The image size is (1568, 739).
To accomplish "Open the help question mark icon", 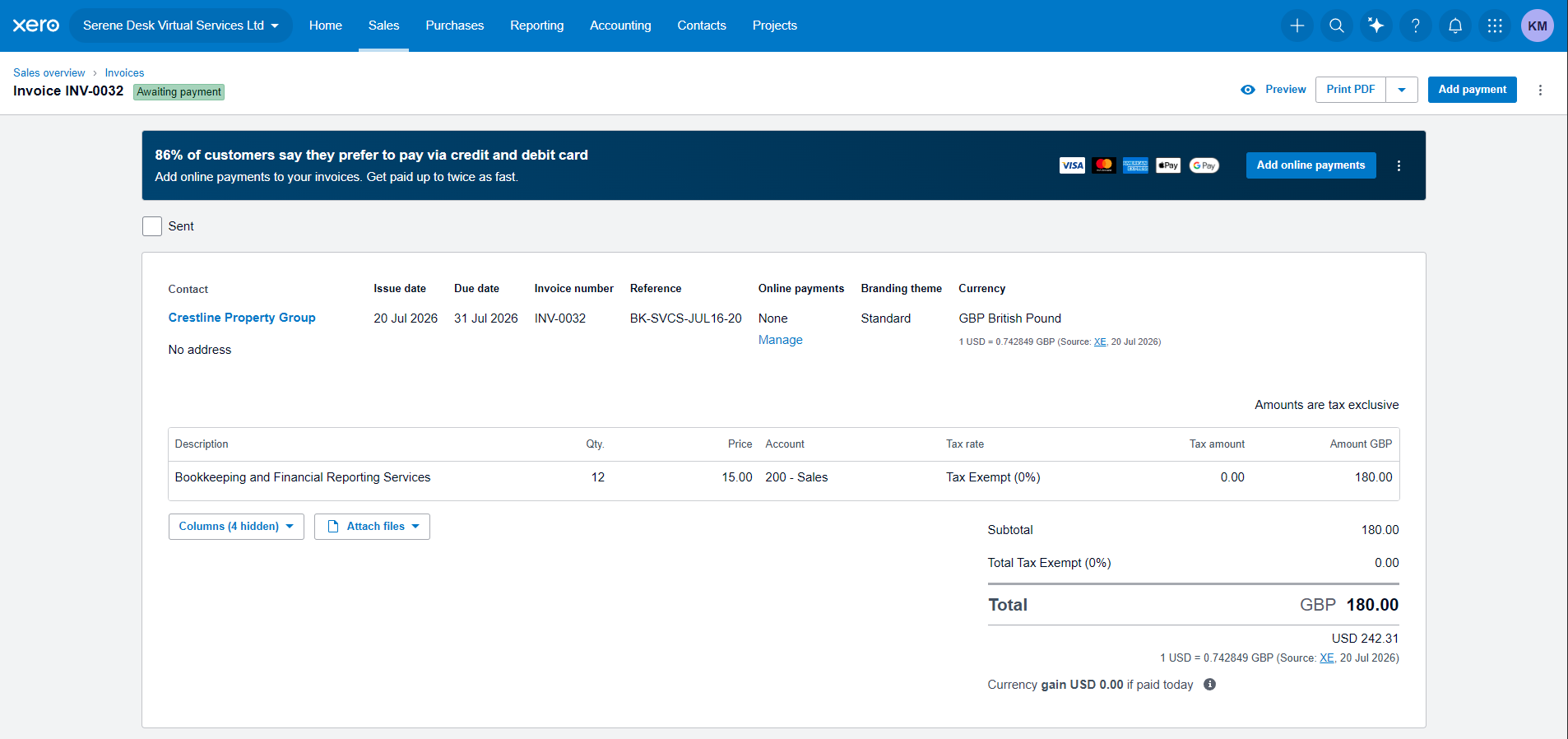I will coord(1416,26).
